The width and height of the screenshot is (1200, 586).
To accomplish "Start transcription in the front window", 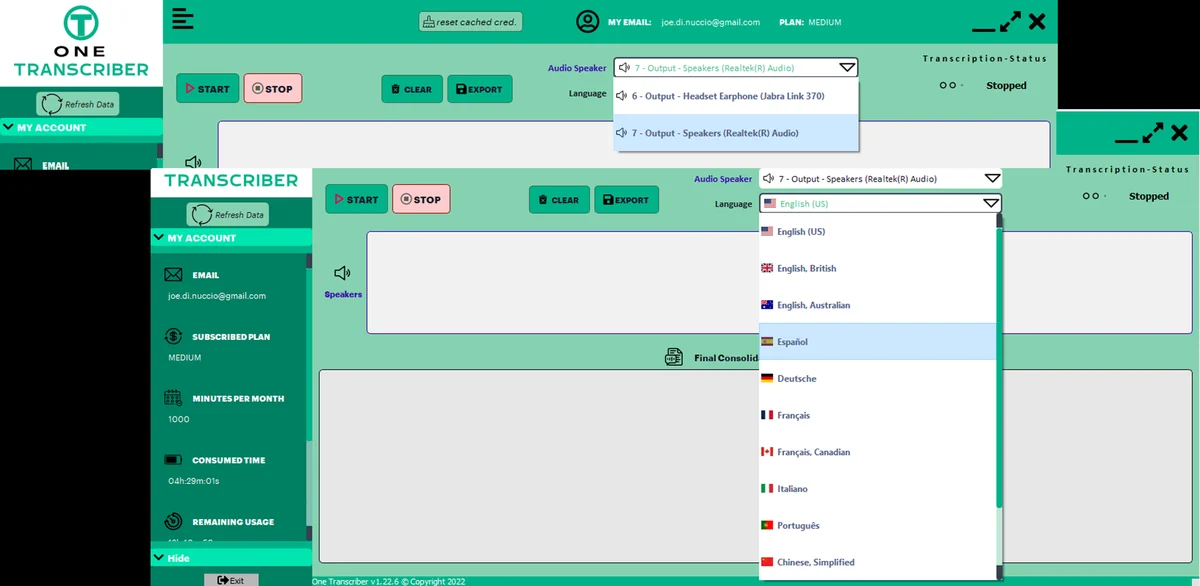I will [356, 199].
